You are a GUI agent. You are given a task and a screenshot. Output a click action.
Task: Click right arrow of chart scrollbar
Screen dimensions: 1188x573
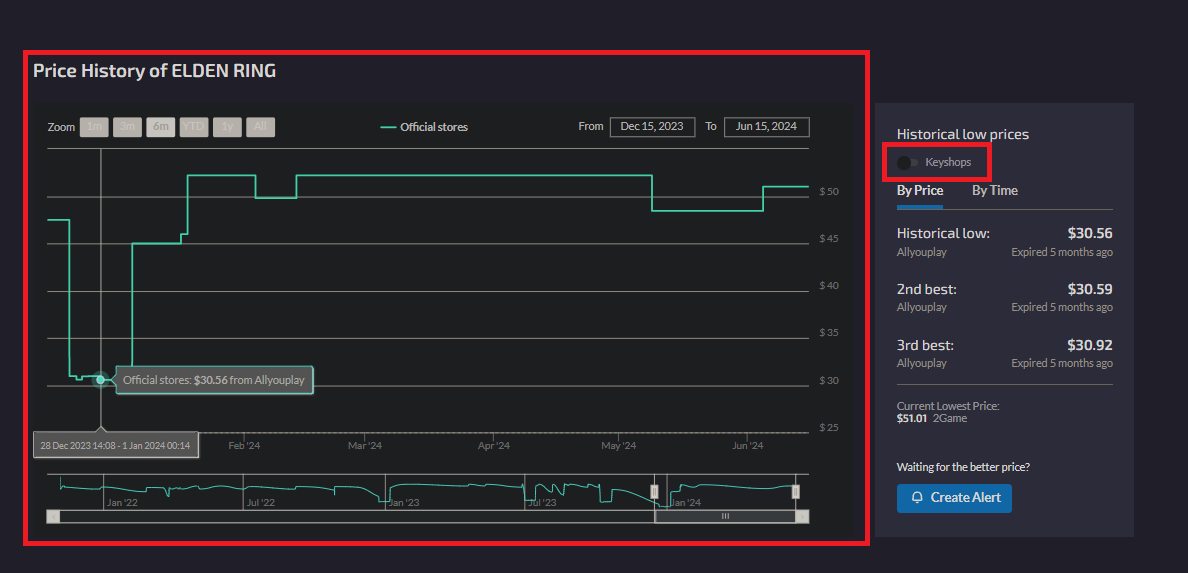pos(802,516)
